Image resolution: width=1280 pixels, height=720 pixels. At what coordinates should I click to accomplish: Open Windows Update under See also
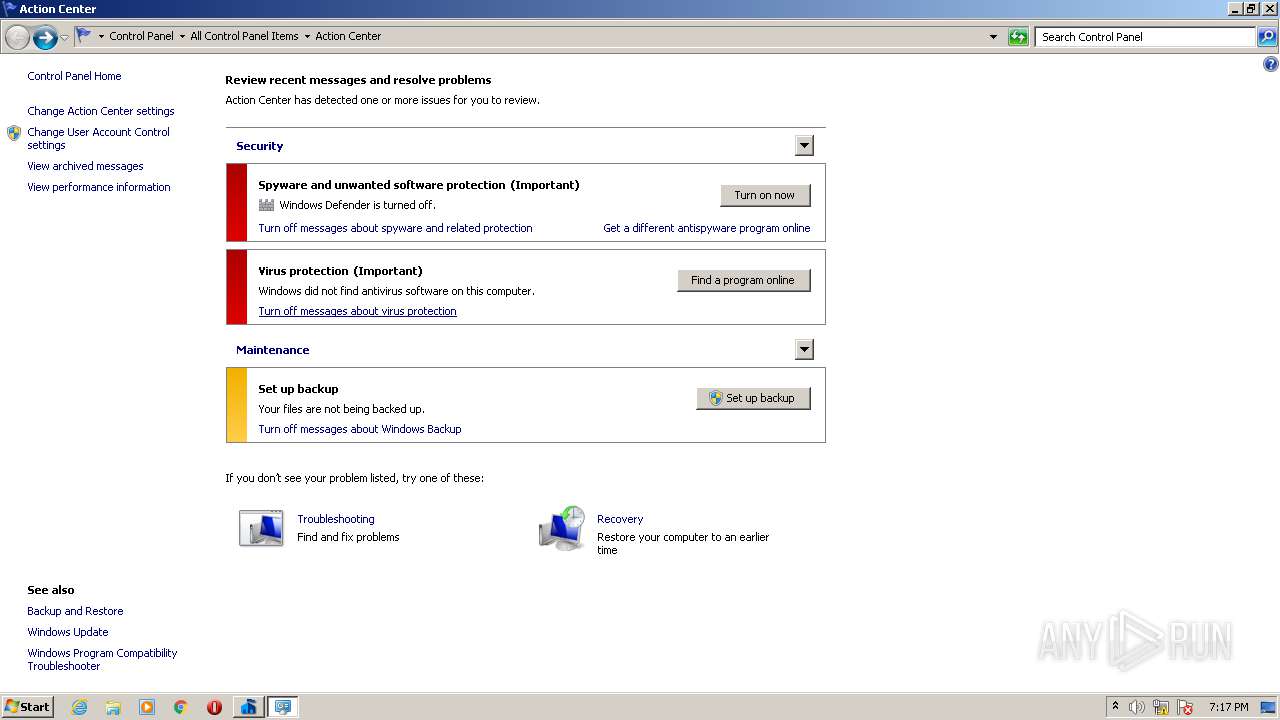(68, 632)
